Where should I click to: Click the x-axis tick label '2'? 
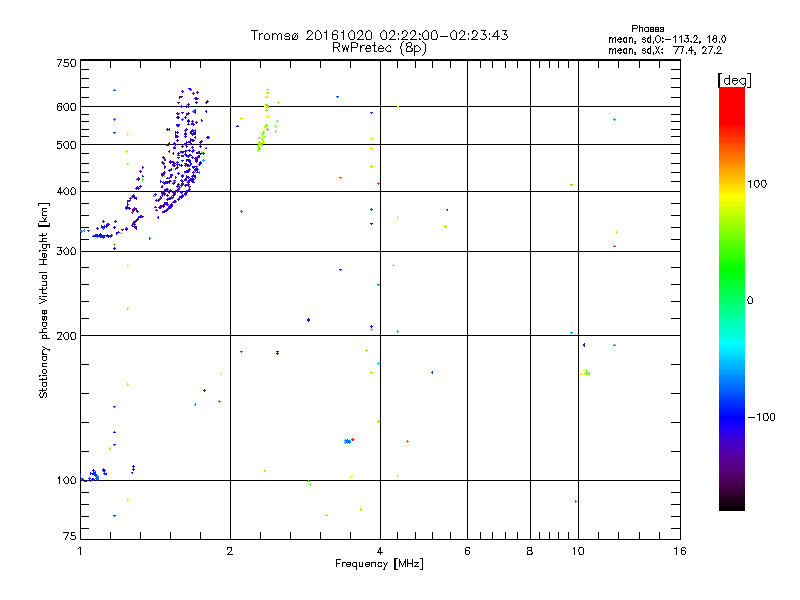[x=230, y=551]
